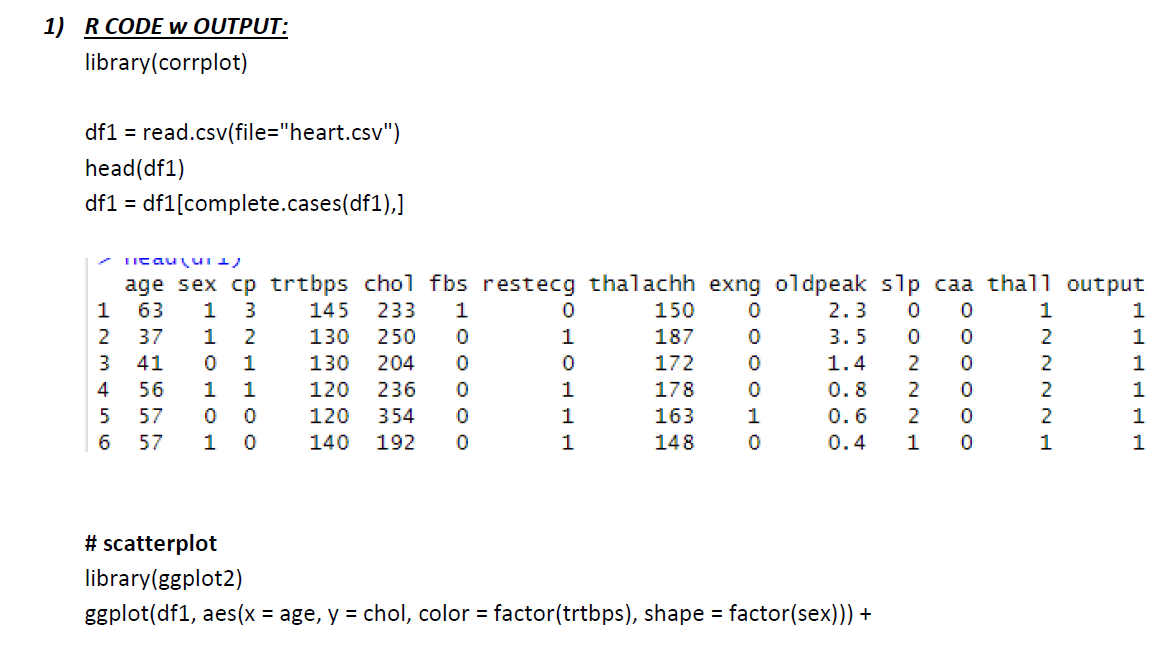The width and height of the screenshot is (1163, 656).
Task: Click the complete.cases code line
Action: tap(245, 203)
